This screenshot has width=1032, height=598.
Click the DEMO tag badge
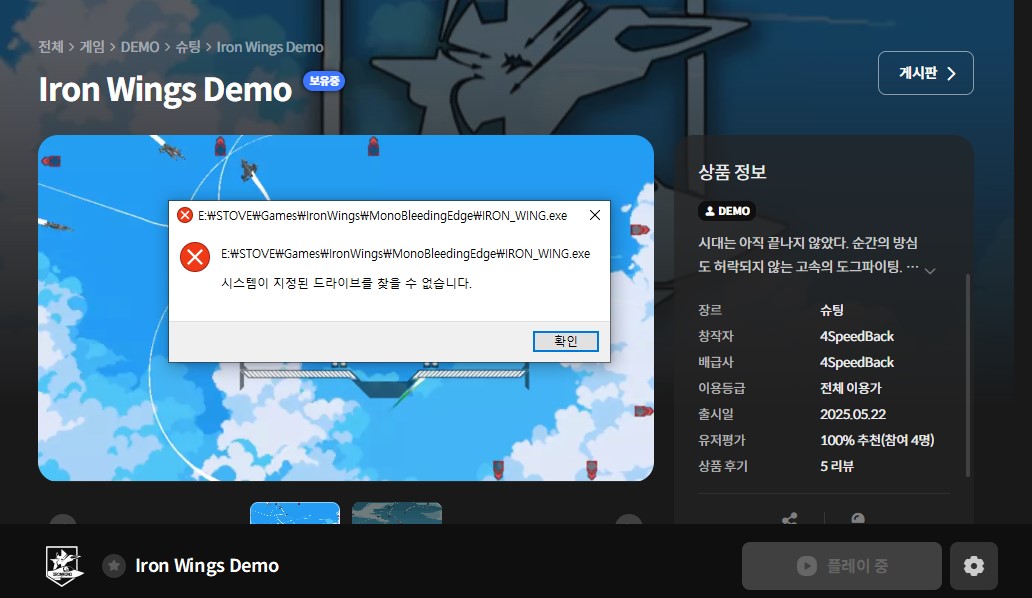[x=727, y=211]
